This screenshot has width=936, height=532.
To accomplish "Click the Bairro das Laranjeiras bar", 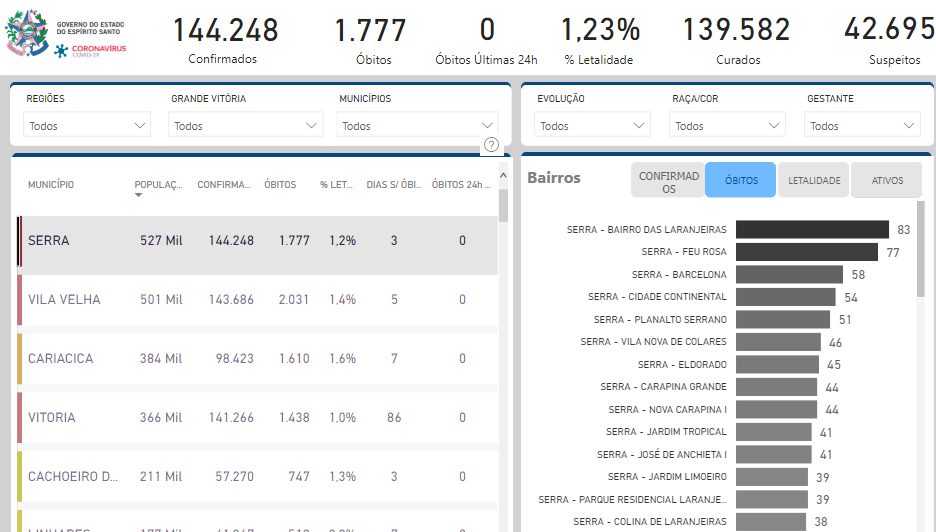I will (x=812, y=229).
